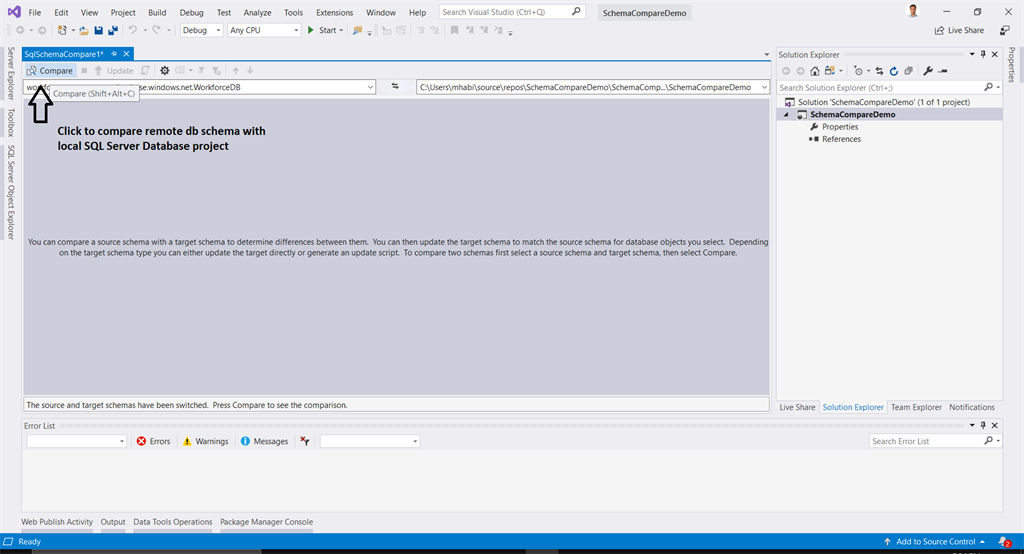Screen dimensions: 1024x554
Task: Click the Stop comparison icon in SqlSchemaCompare toolbar
Action: (x=84, y=71)
